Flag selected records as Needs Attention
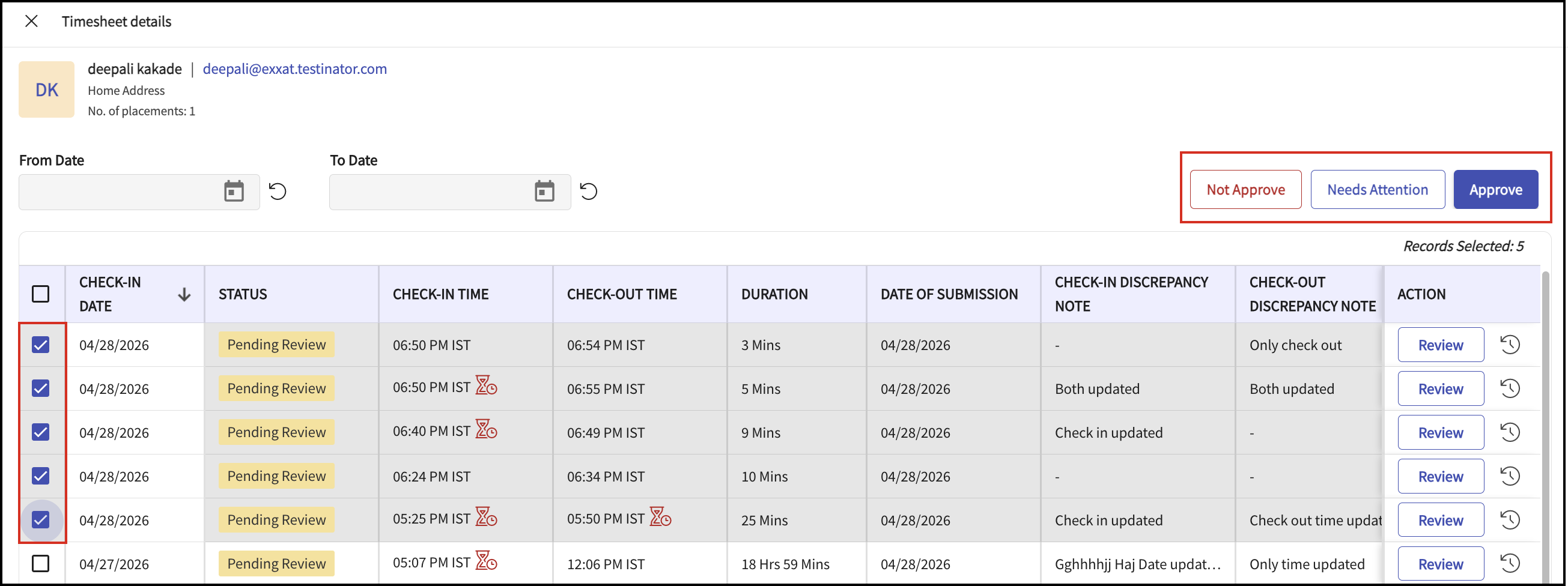Image resolution: width=1568 pixels, height=586 pixels. [x=1377, y=190]
